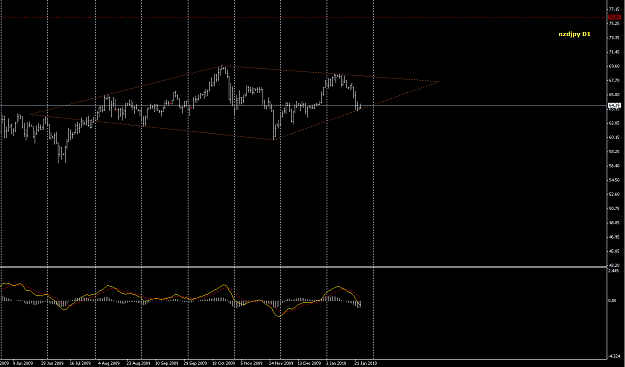This screenshot has height=367, width=625.
Task: Click the 67.70 price axis label
Action: tap(614, 80)
